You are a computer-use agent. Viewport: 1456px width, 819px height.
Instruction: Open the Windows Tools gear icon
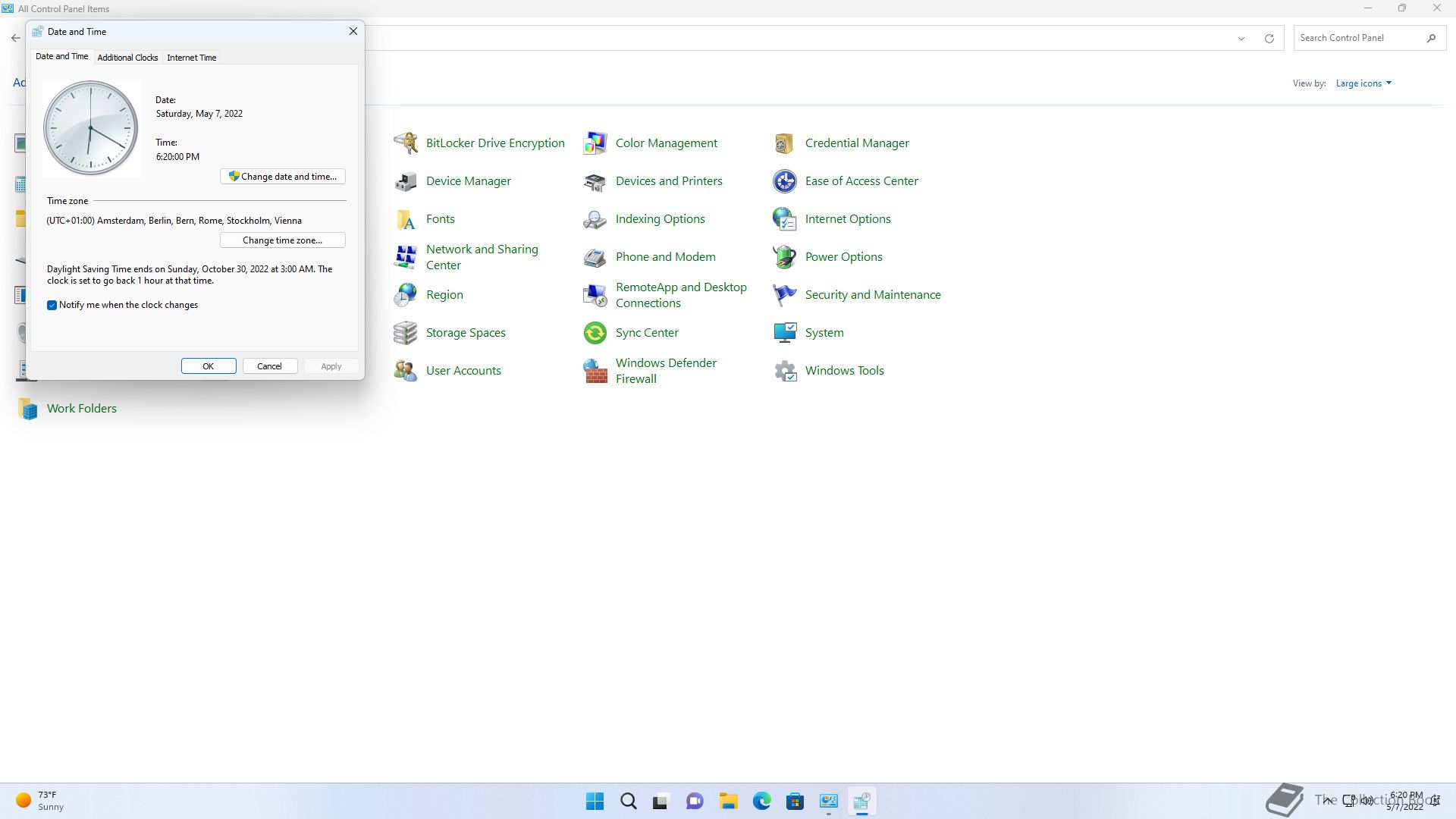pyautogui.click(x=785, y=371)
